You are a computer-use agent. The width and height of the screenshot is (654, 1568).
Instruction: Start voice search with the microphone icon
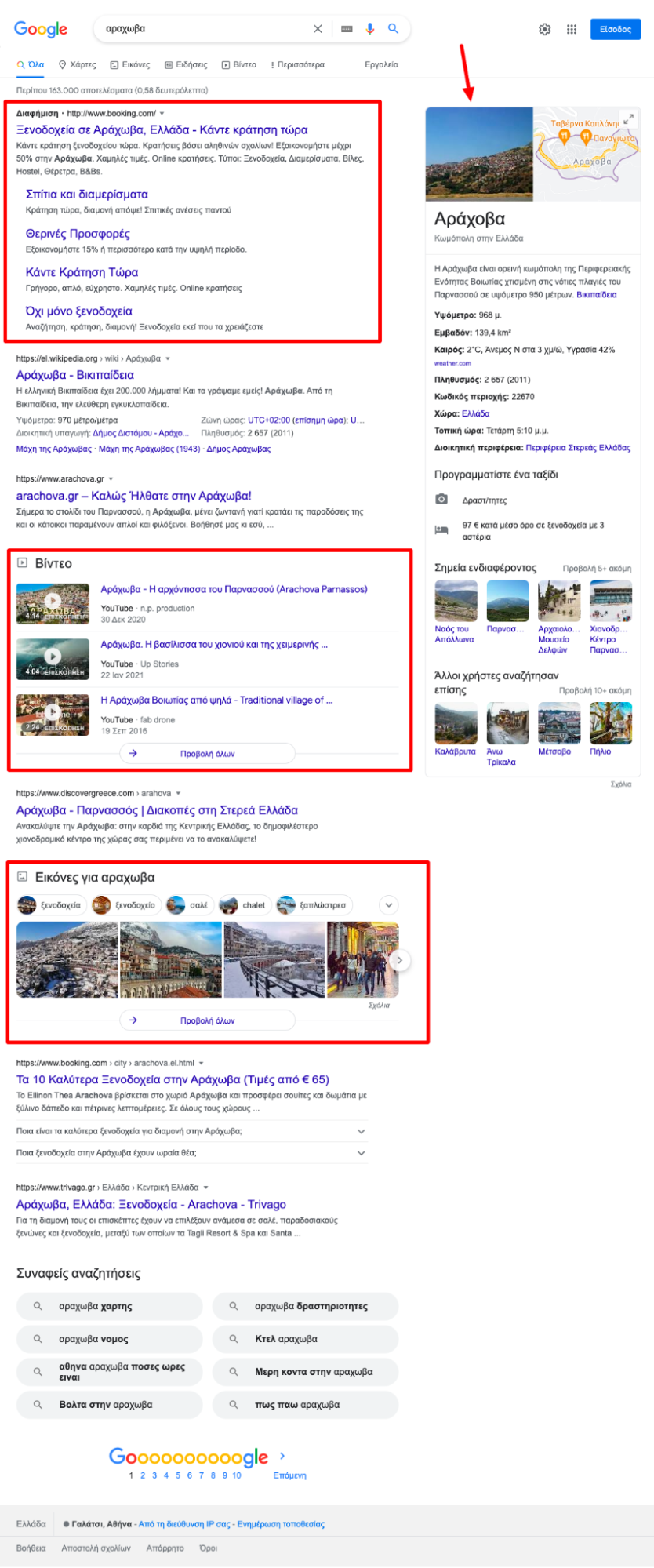pos(370,29)
